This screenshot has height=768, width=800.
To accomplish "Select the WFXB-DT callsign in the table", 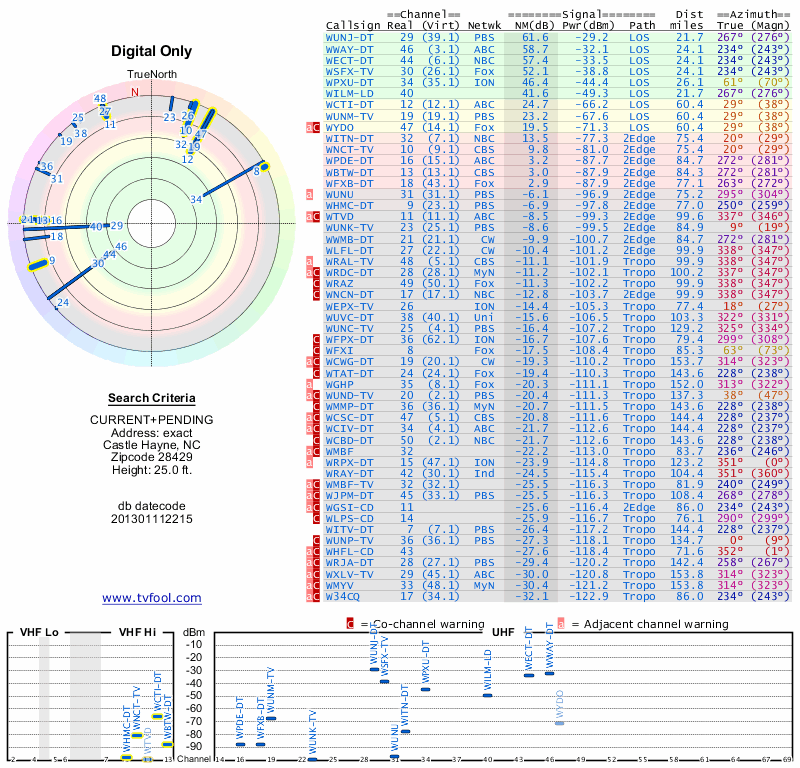I will 349,183.
